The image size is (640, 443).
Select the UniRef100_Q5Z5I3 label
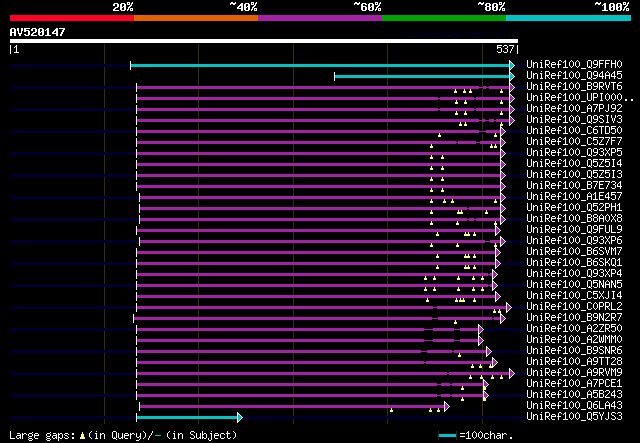click(x=574, y=175)
